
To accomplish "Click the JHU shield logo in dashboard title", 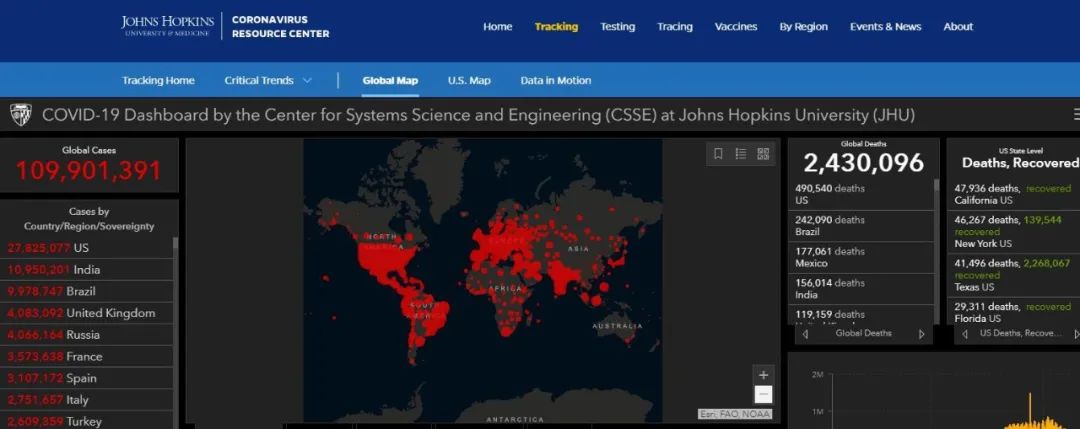I will point(21,115).
